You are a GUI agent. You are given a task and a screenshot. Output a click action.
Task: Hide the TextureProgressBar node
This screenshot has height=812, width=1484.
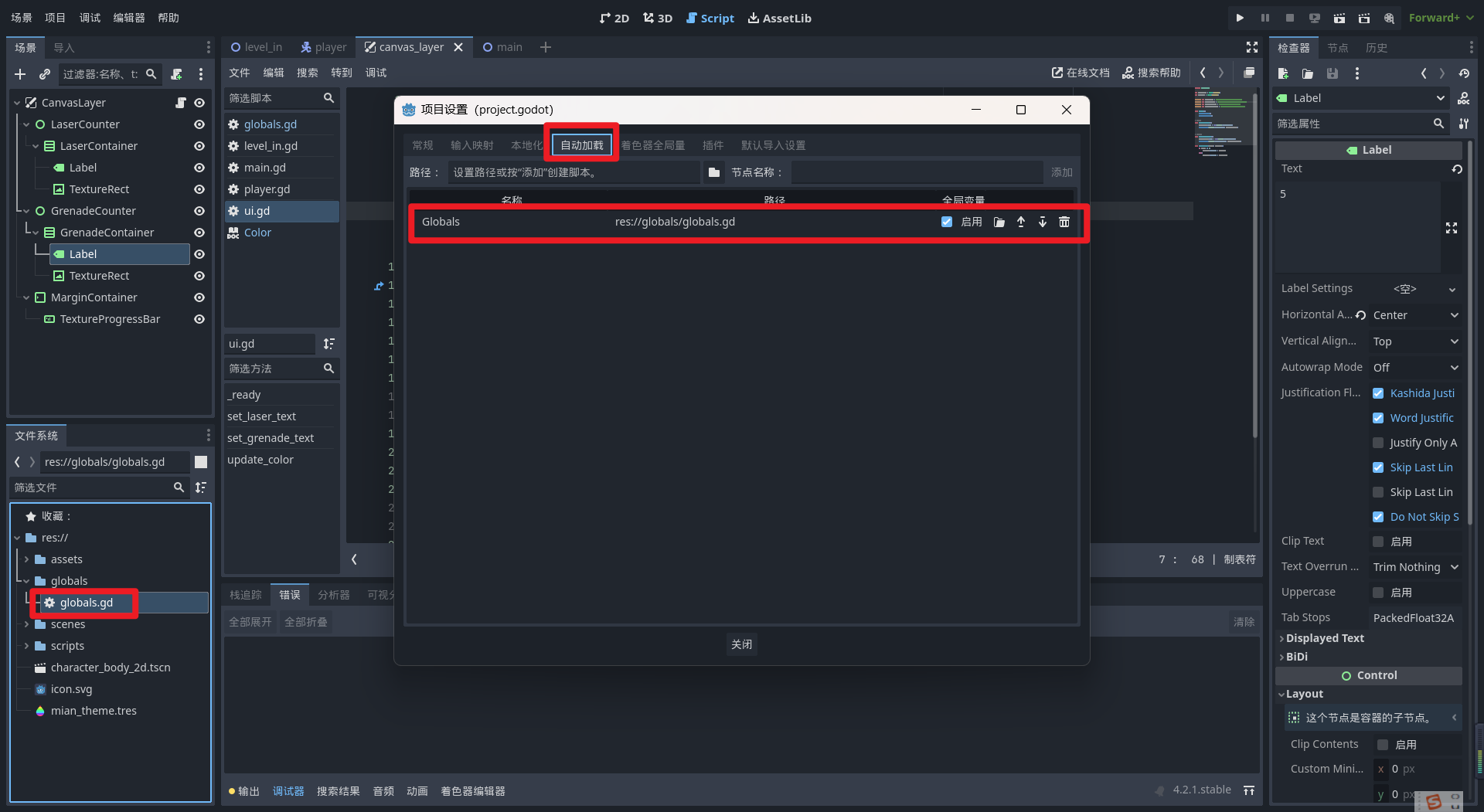coord(199,319)
